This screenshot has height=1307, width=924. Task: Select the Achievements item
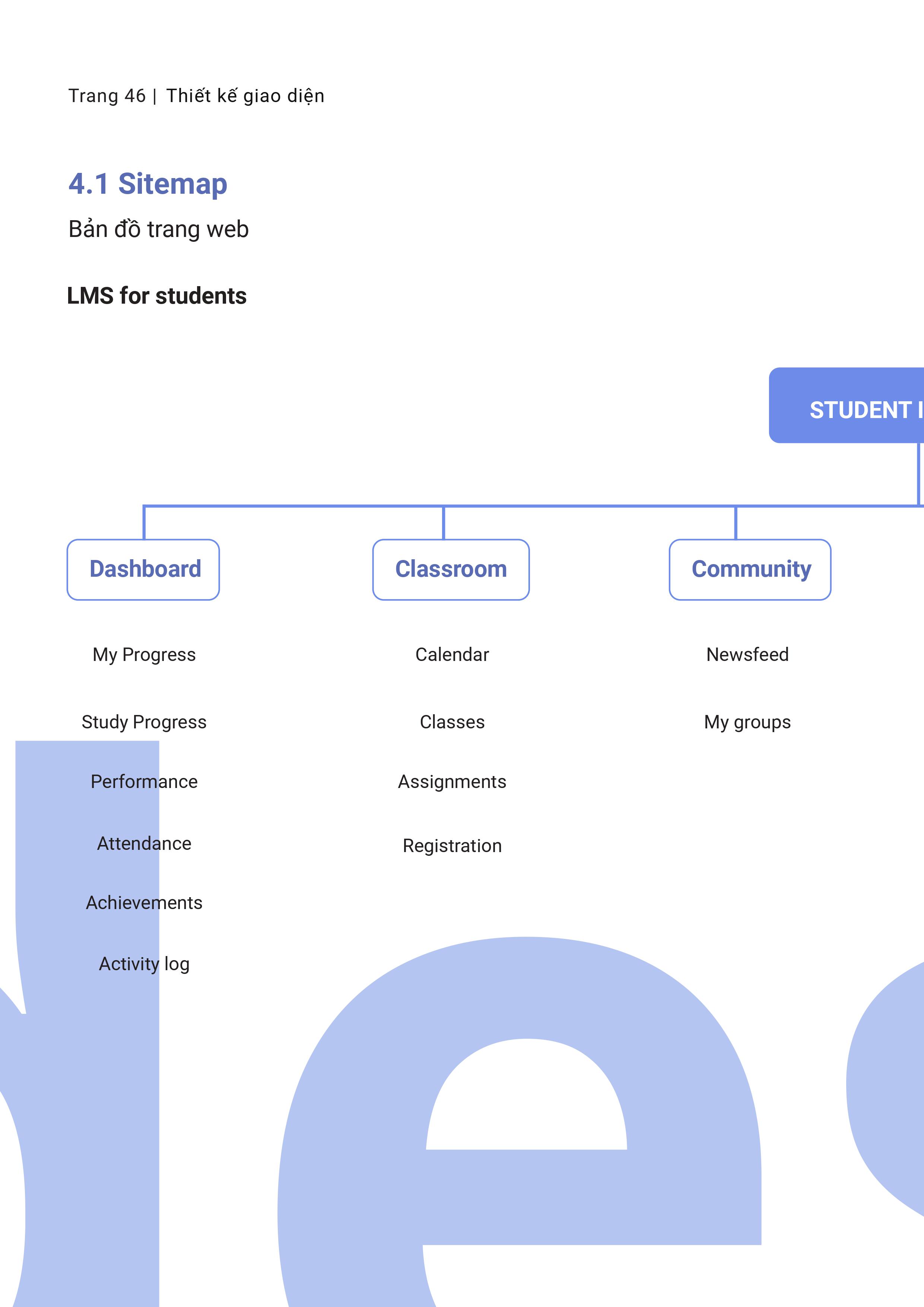coord(144,902)
